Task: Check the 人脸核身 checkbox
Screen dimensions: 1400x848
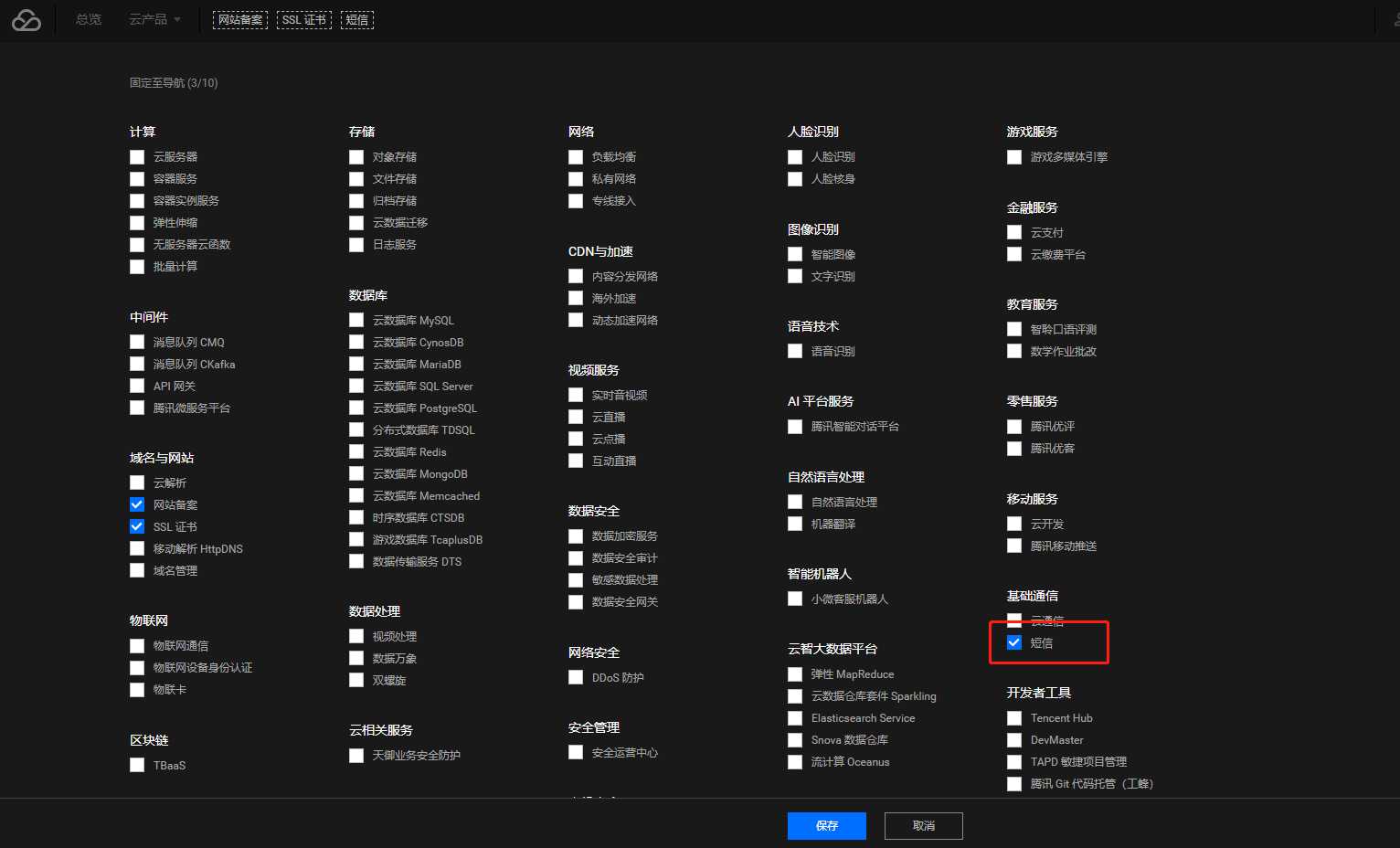Action: 795,179
